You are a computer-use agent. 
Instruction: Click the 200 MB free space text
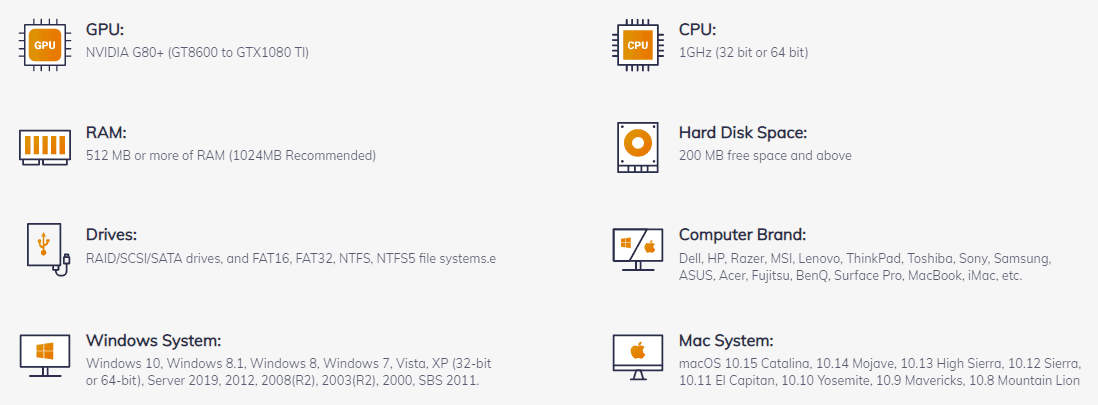pos(765,155)
